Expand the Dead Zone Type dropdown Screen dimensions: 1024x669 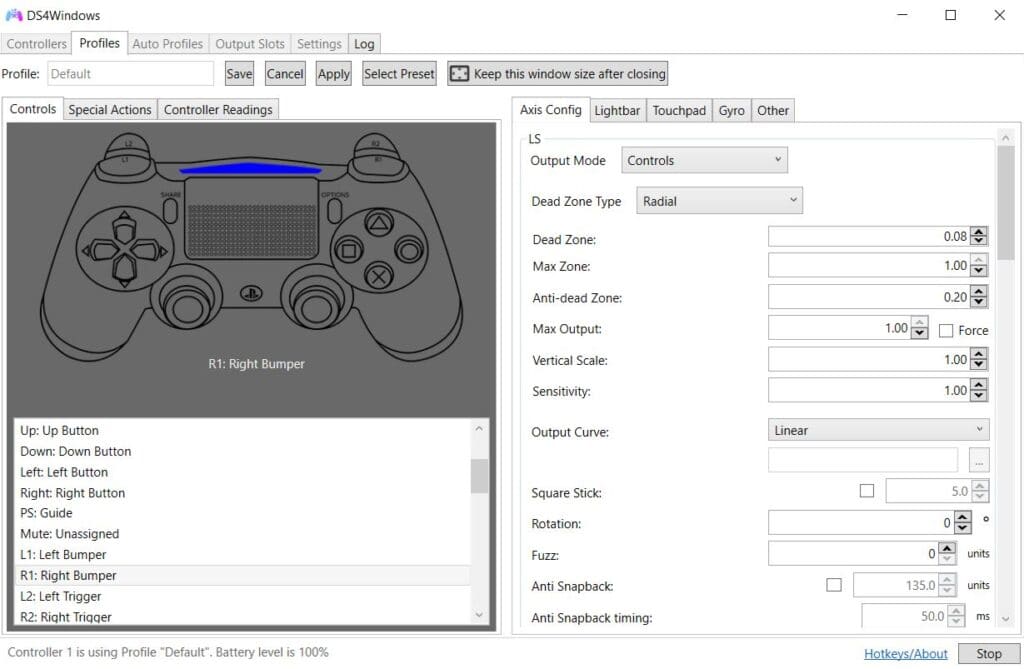click(719, 201)
